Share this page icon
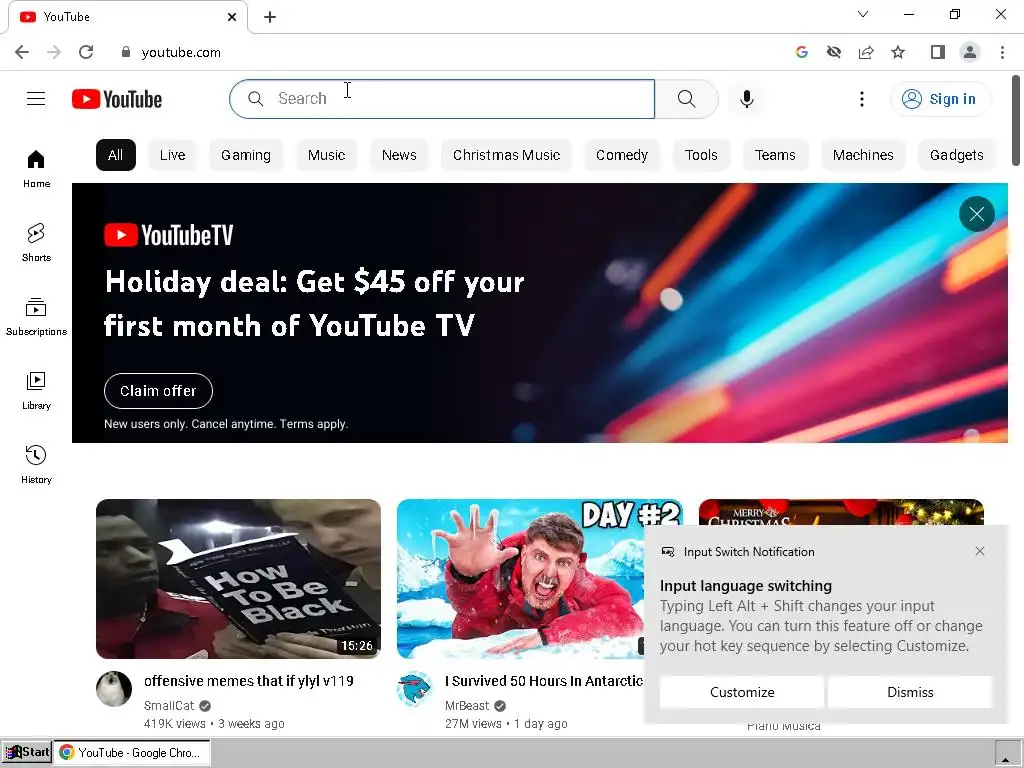 866,52
